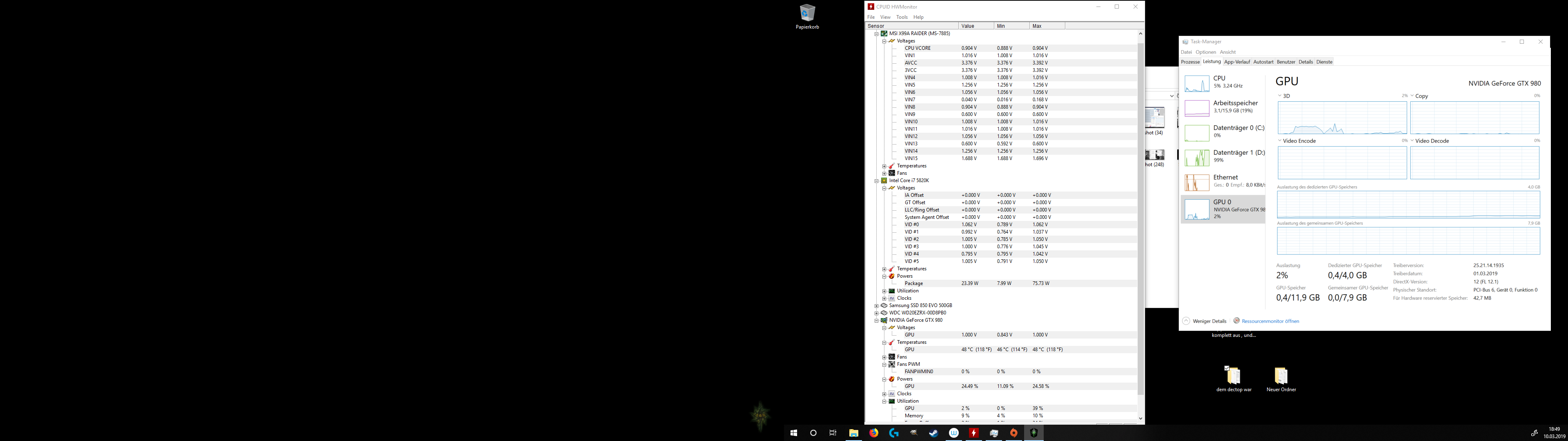Switch to the Prozesse tab
Screen dimensions: 1568x441
coord(1190,62)
